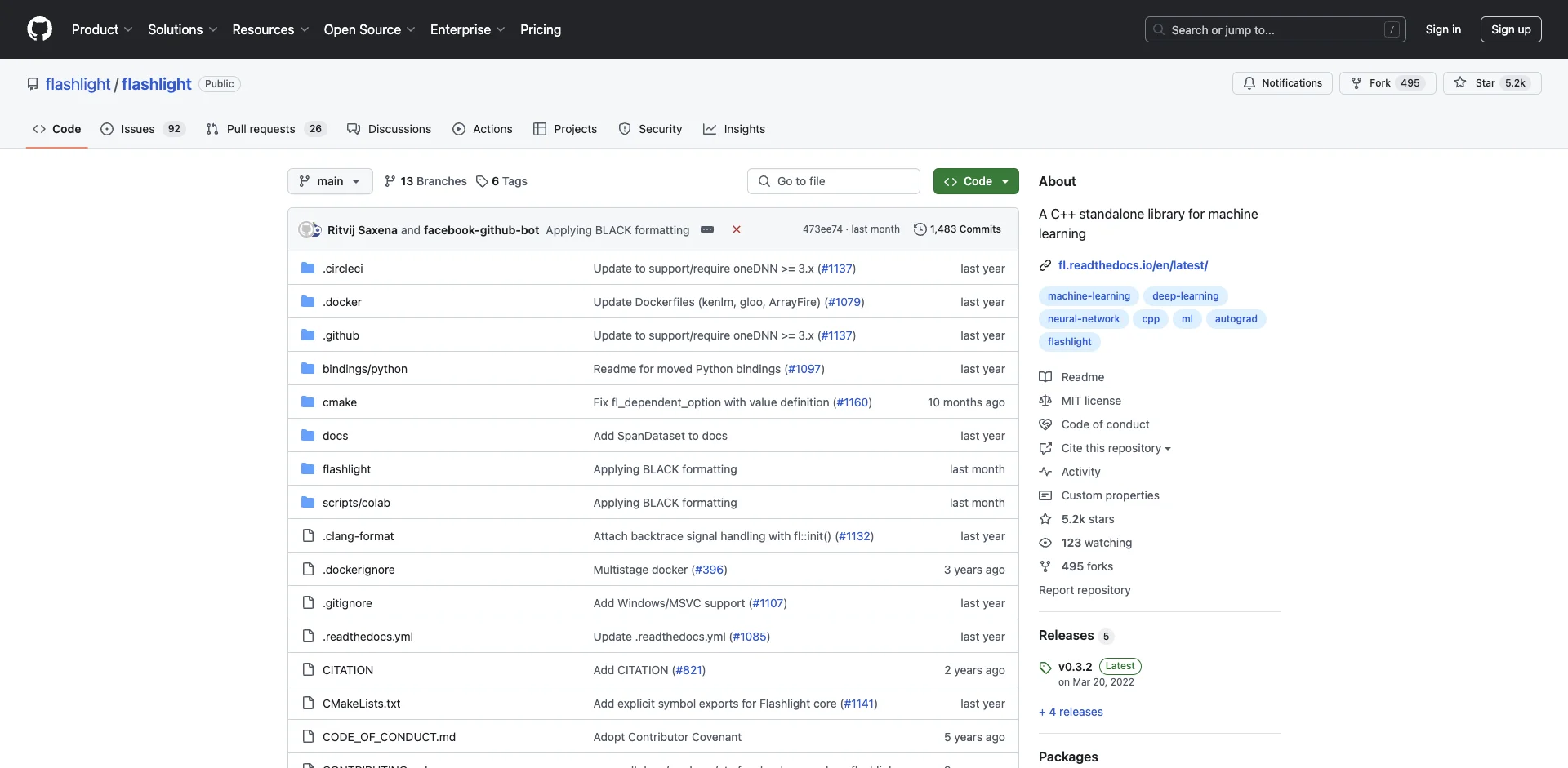Click the .docker folder icon
Screen dimensions: 1568x768
pos(308,302)
